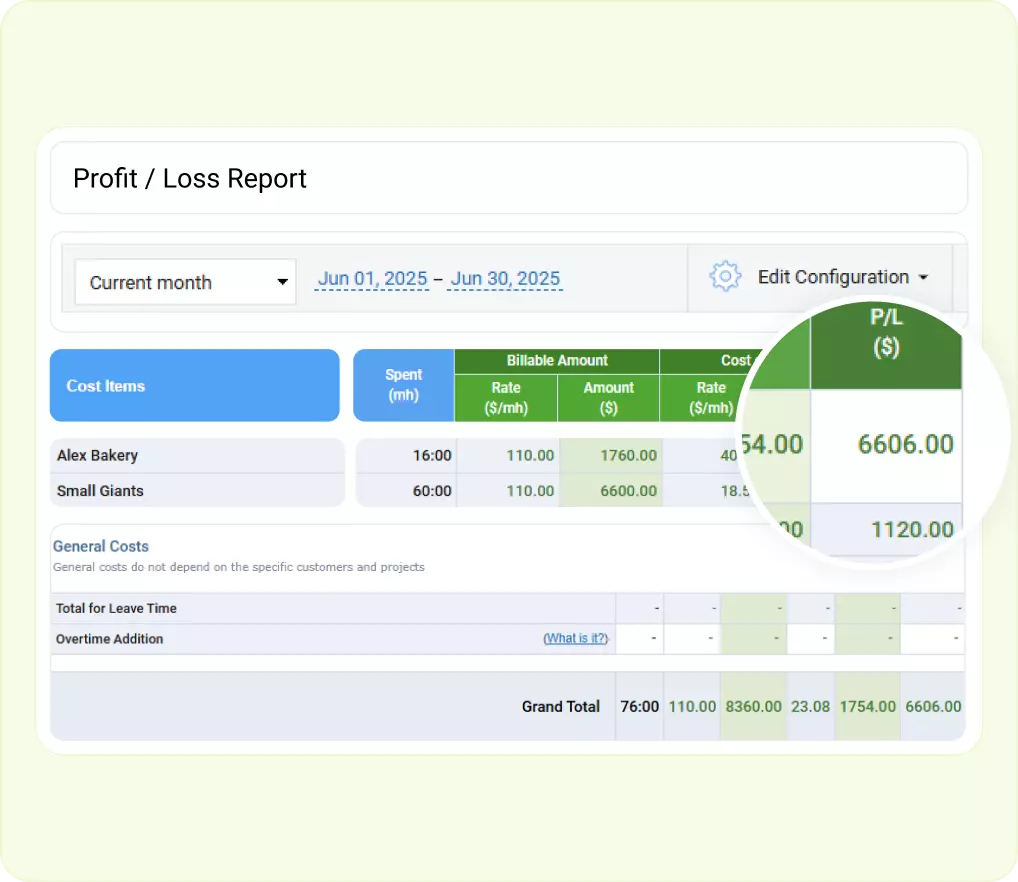Expand the Edit Configuration dropdown arrow
Viewport: 1018px width, 882px height.
click(925, 277)
